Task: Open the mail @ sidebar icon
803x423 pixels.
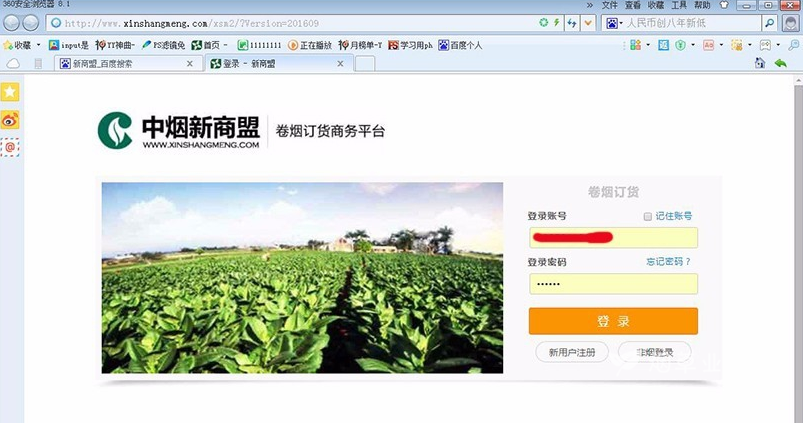Action: [x=10, y=147]
